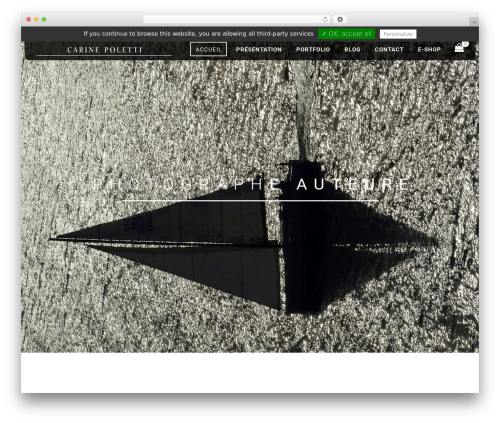Click the yellow minimize window button

pyautogui.click(x=36, y=20)
